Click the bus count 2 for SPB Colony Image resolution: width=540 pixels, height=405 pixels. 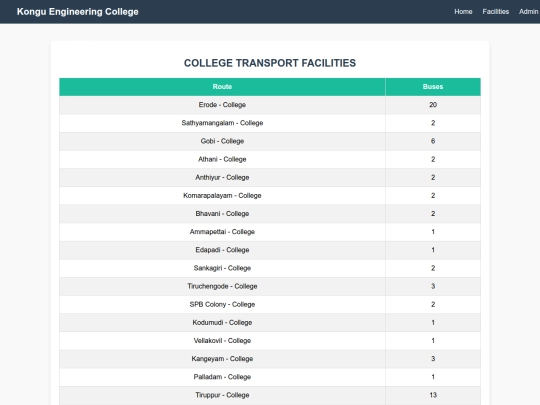coord(433,304)
